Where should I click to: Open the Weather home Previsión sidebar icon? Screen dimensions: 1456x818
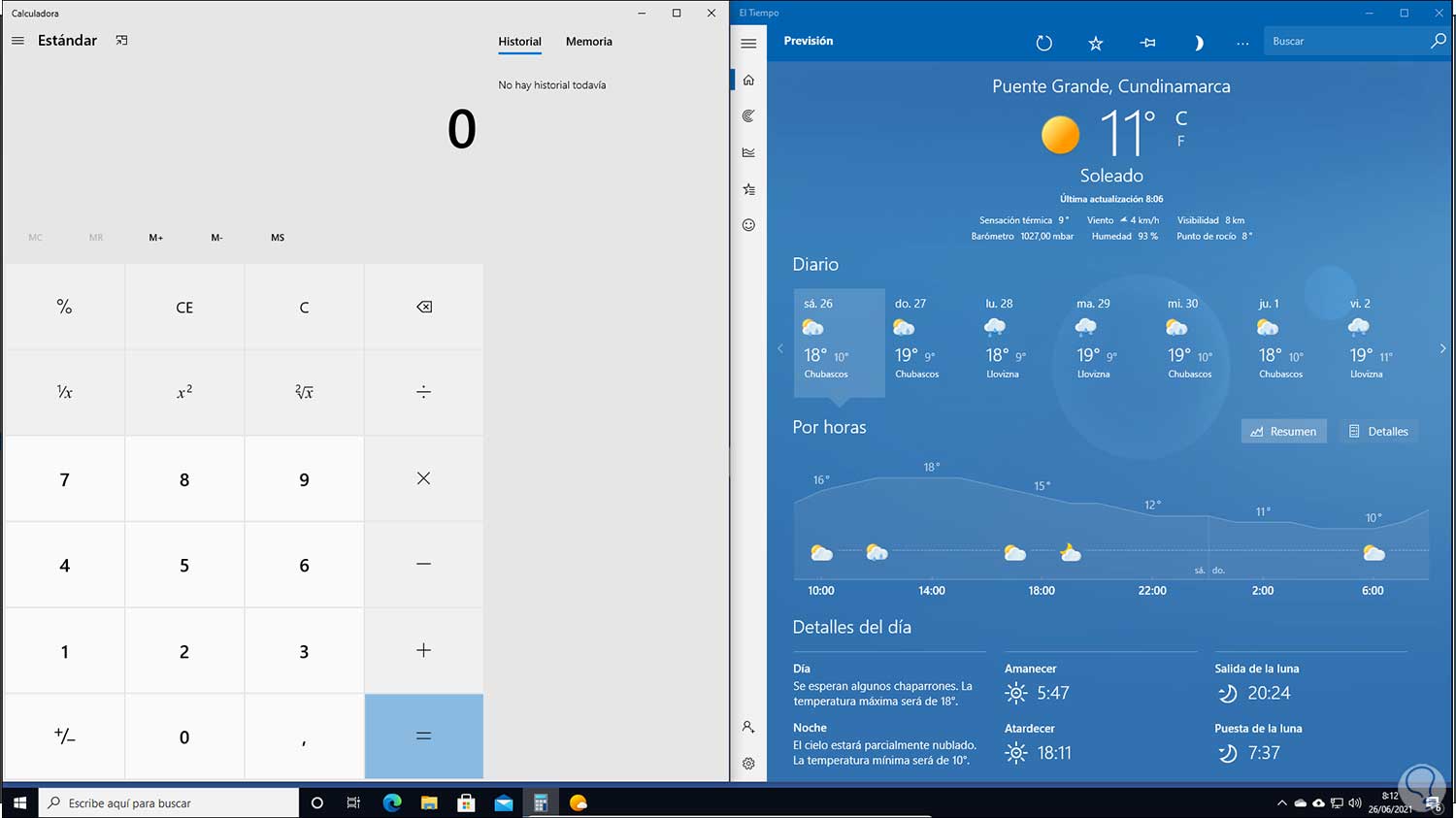[x=748, y=80]
